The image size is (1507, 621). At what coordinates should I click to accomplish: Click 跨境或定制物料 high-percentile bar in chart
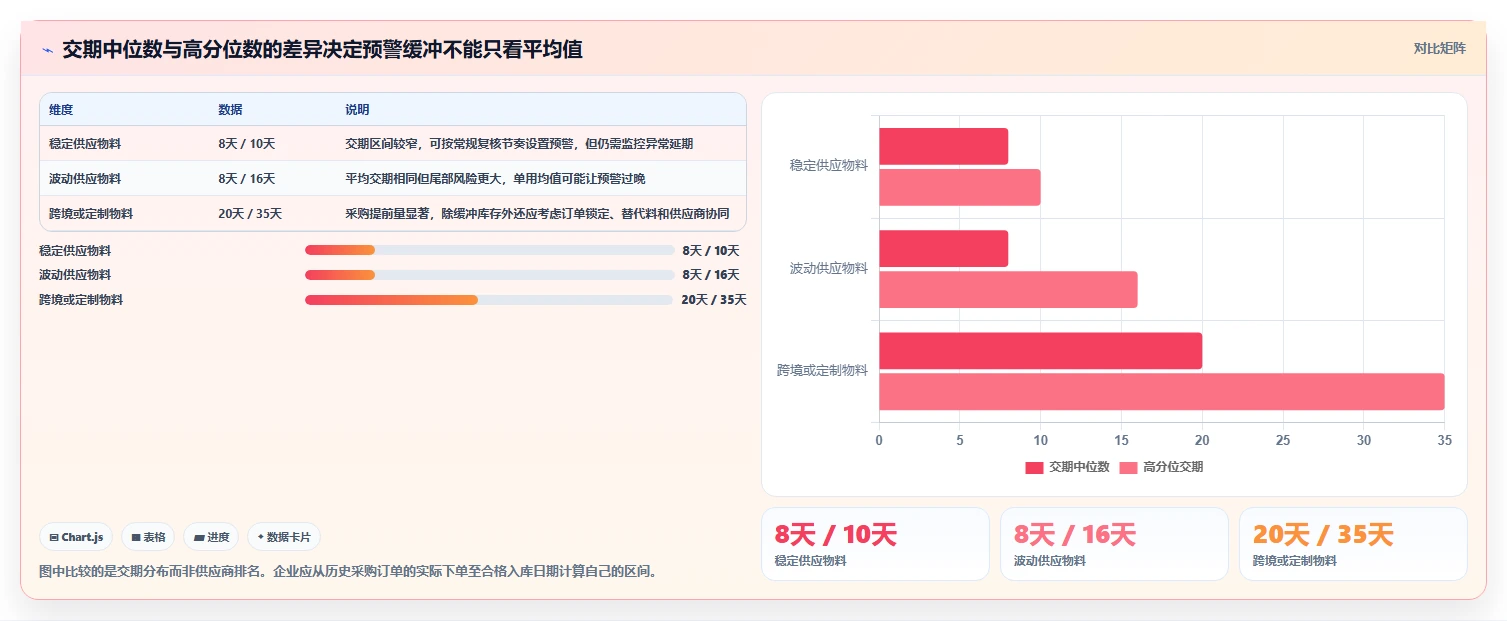1161,392
